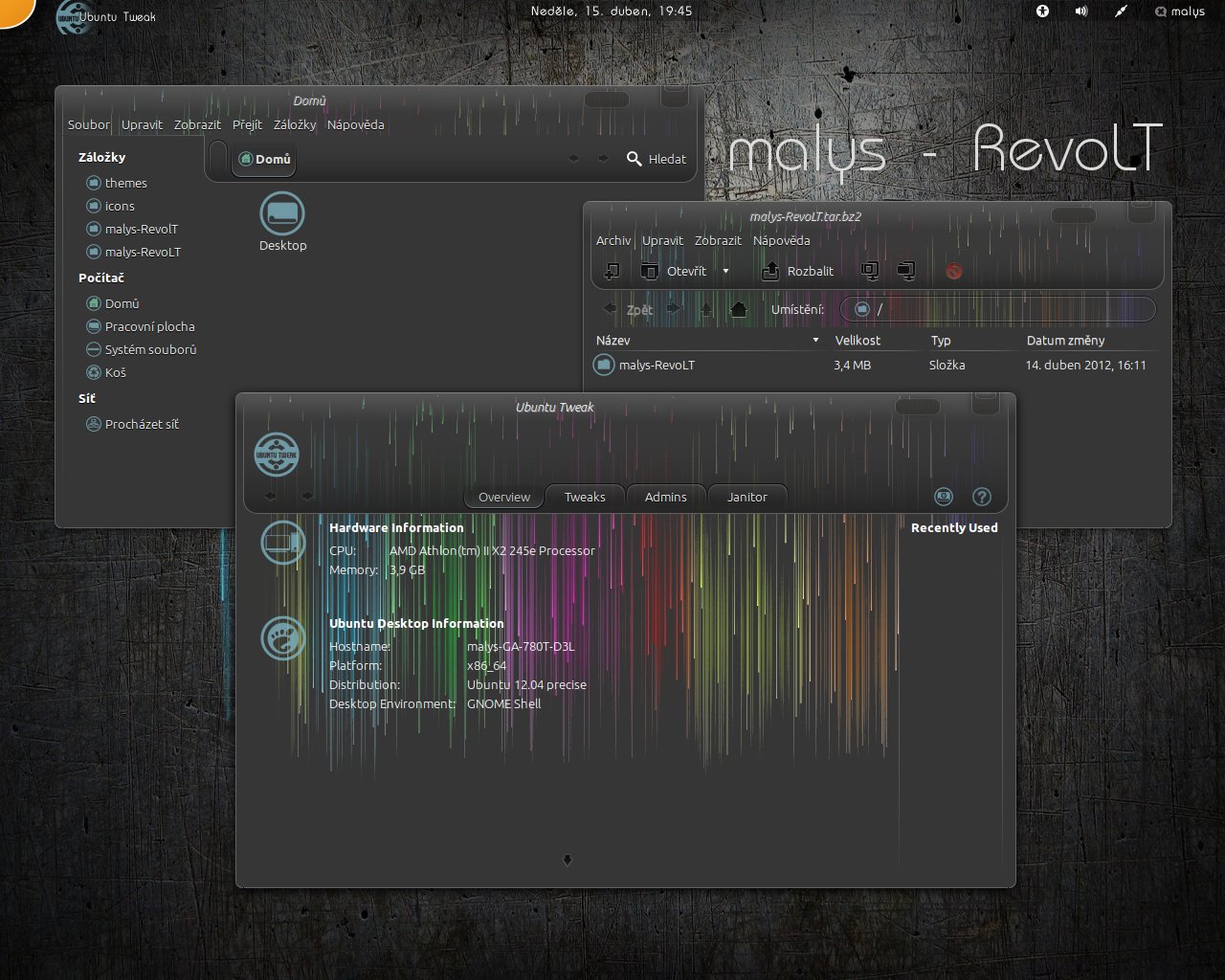Click the Umístění location field

(997, 309)
